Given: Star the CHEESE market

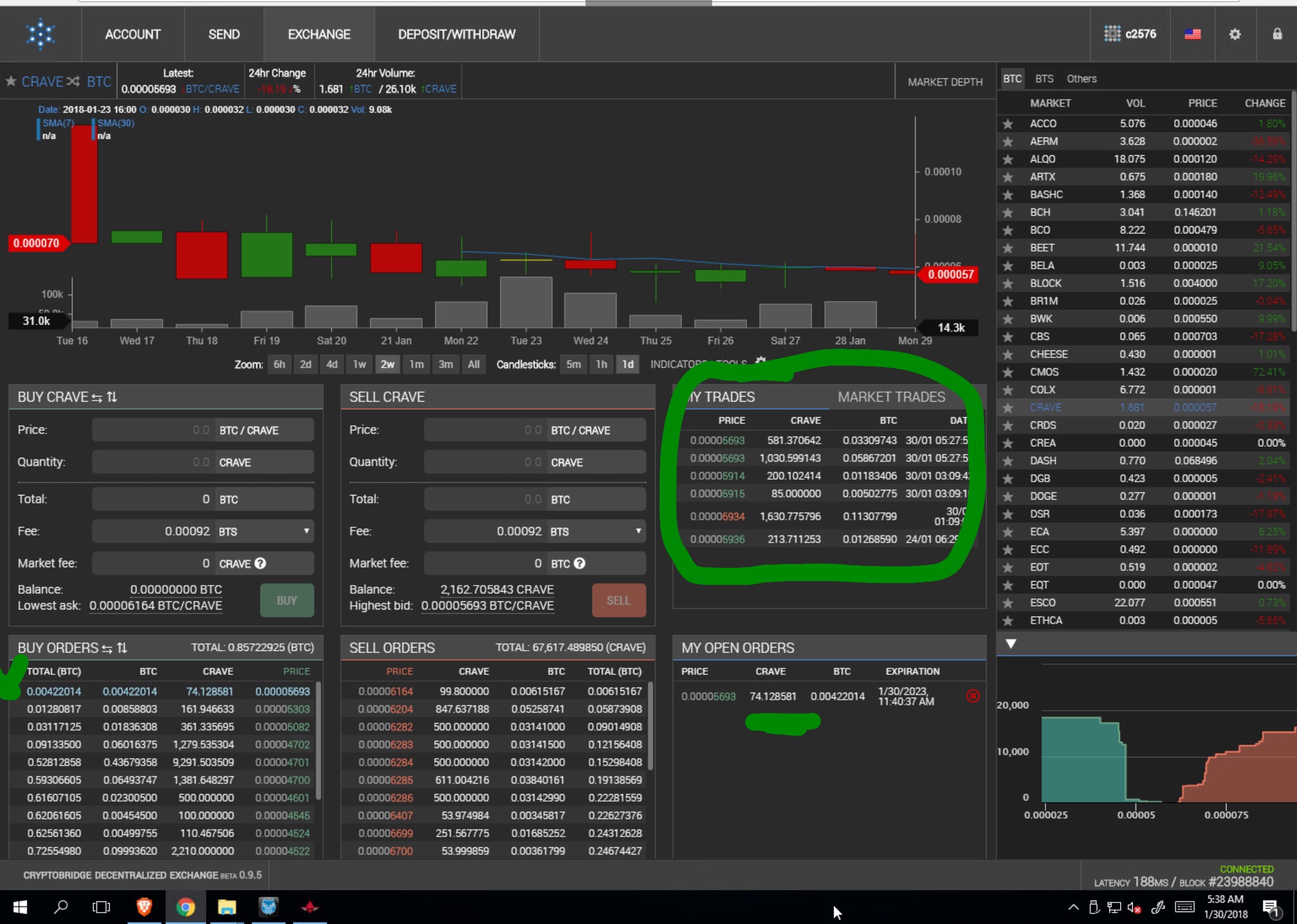Looking at the screenshot, I should pos(1007,355).
